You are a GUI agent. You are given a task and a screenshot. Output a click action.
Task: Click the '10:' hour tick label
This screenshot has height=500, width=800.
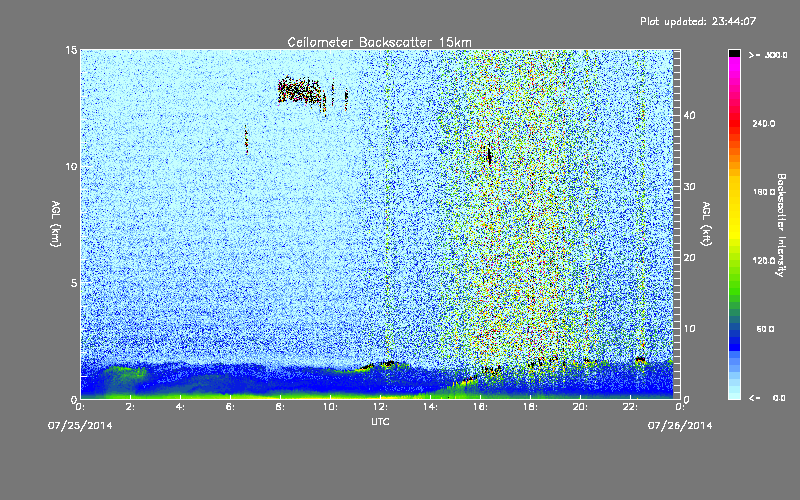(x=330, y=407)
